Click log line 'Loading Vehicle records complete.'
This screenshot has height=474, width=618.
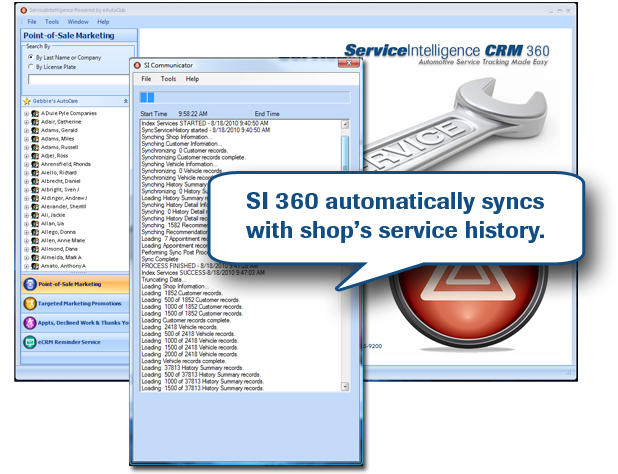click(184, 361)
